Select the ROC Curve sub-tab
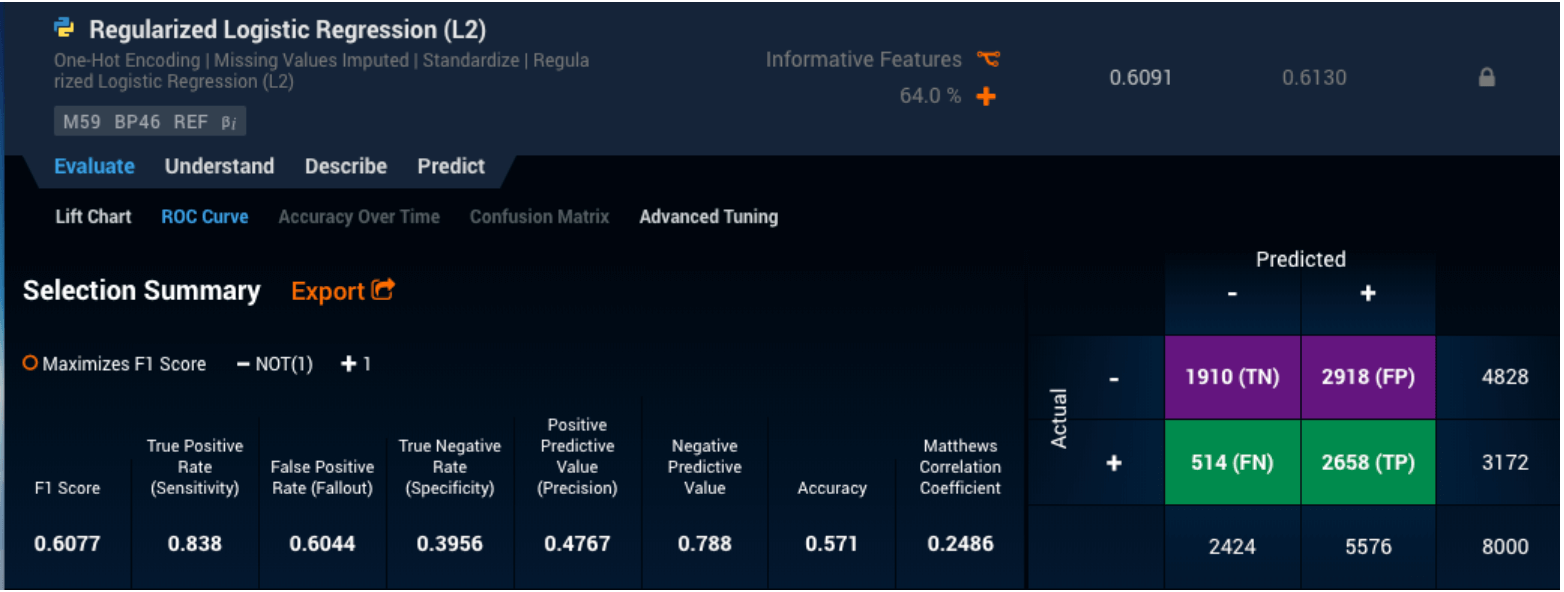Viewport: 1564px width, 592px height. [204, 217]
